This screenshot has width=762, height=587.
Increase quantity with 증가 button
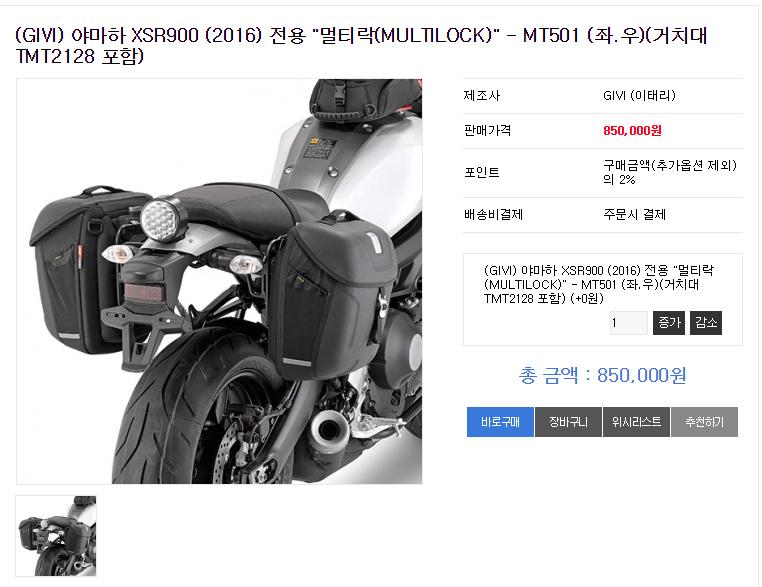pos(669,323)
